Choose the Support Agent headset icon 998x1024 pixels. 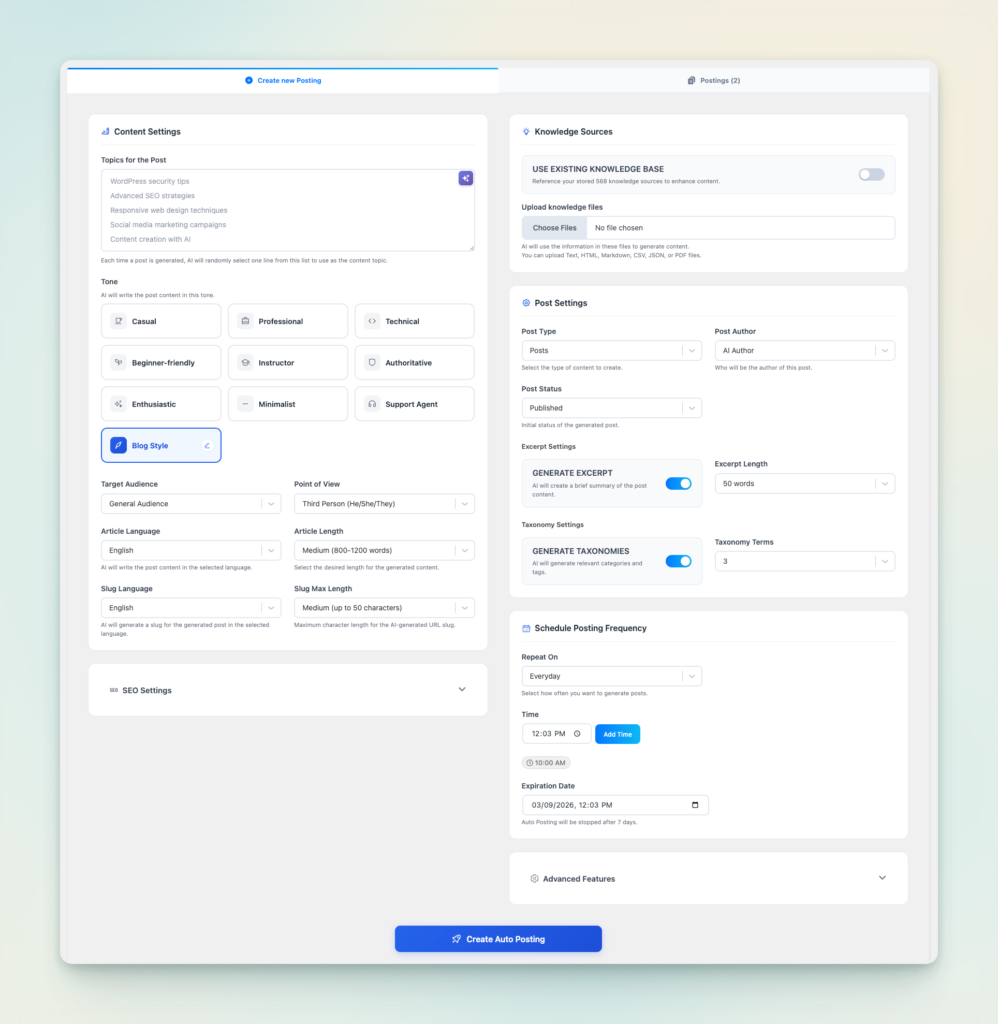[372, 404]
